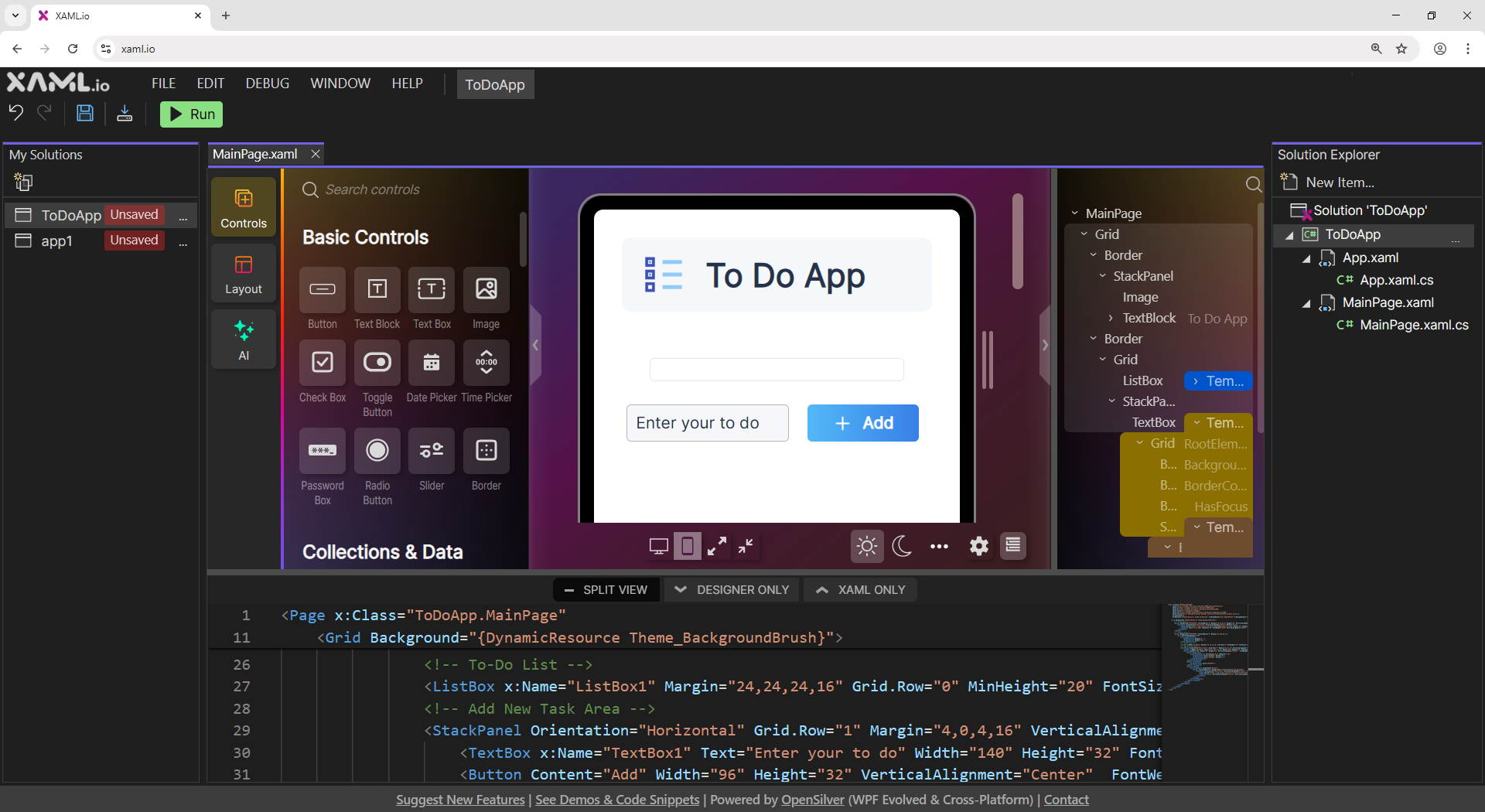Screen dimensions: 1485x812
Task: Enable dark theme with the moon toggle
Action: point(902,546)
